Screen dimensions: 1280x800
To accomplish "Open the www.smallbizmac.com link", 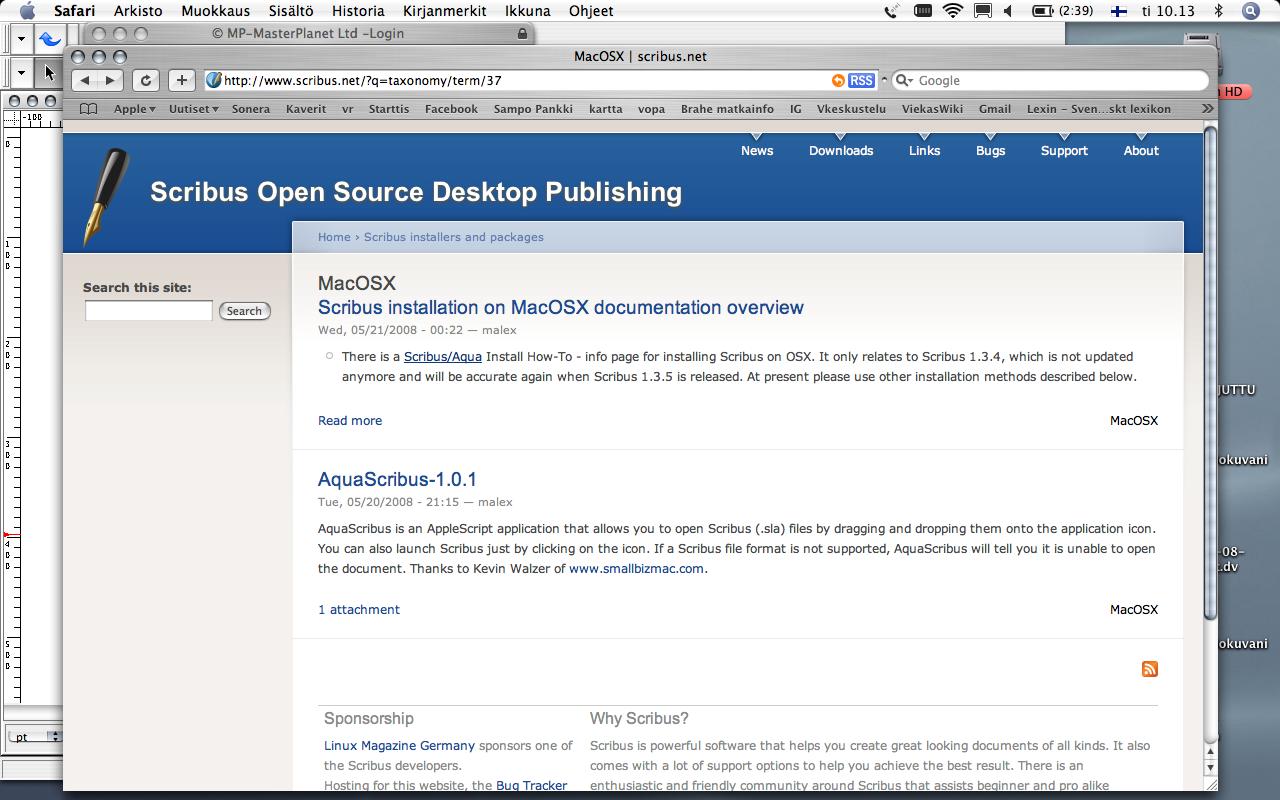I will point(636,569).
